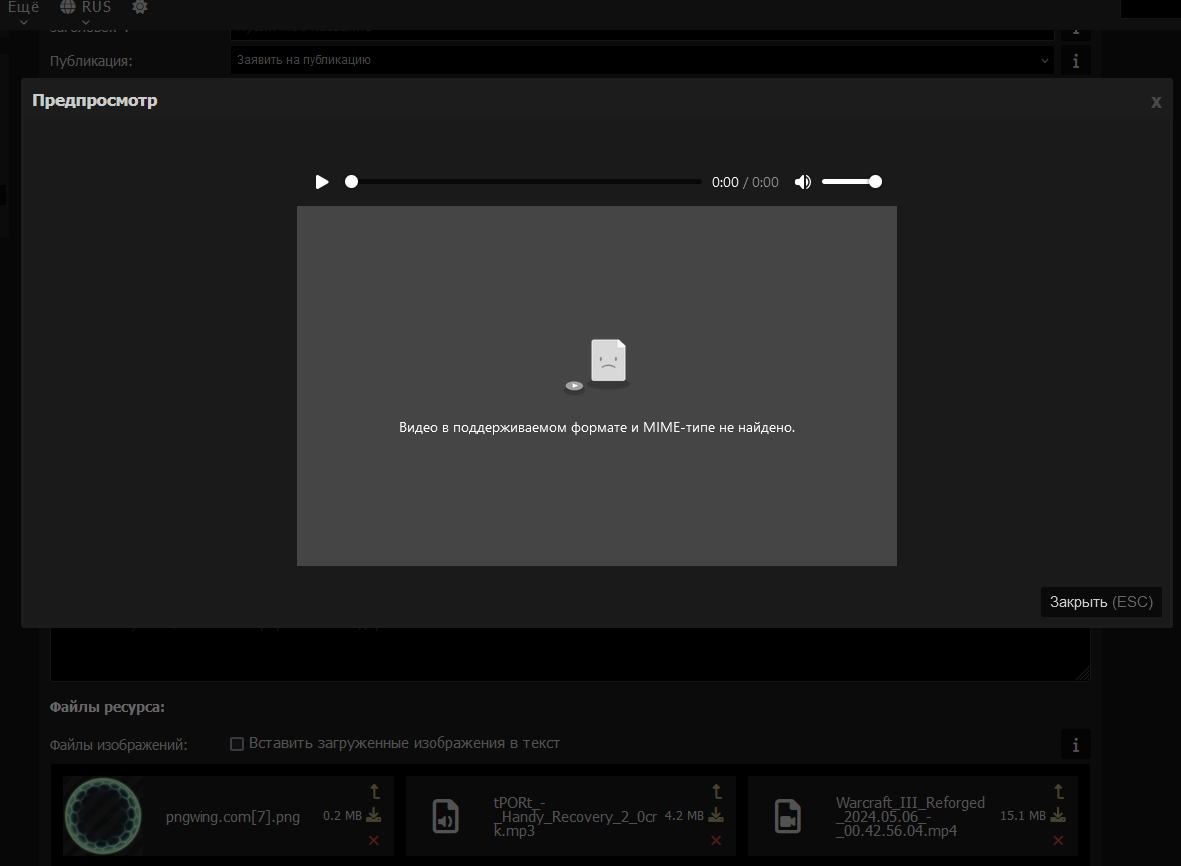Delete the Warcraft_III_Reforged mp4 file
This screenshot has height=866, width=1181.
pos(1058,840)
